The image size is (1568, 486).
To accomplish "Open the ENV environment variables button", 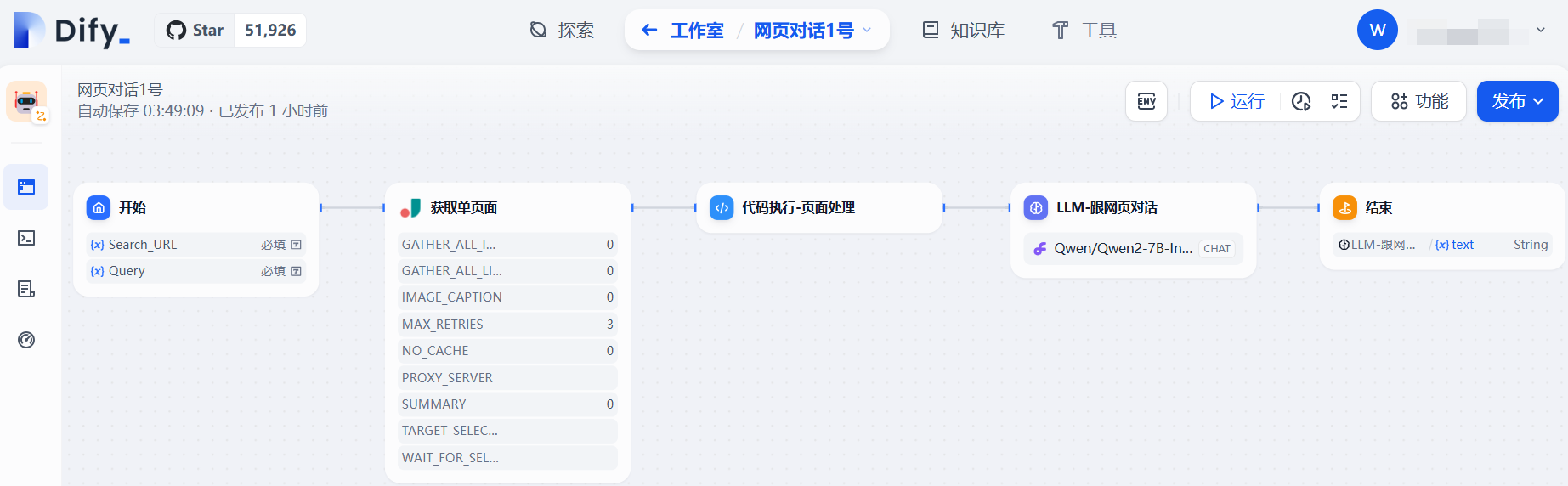I will (x=1146, y=101).
